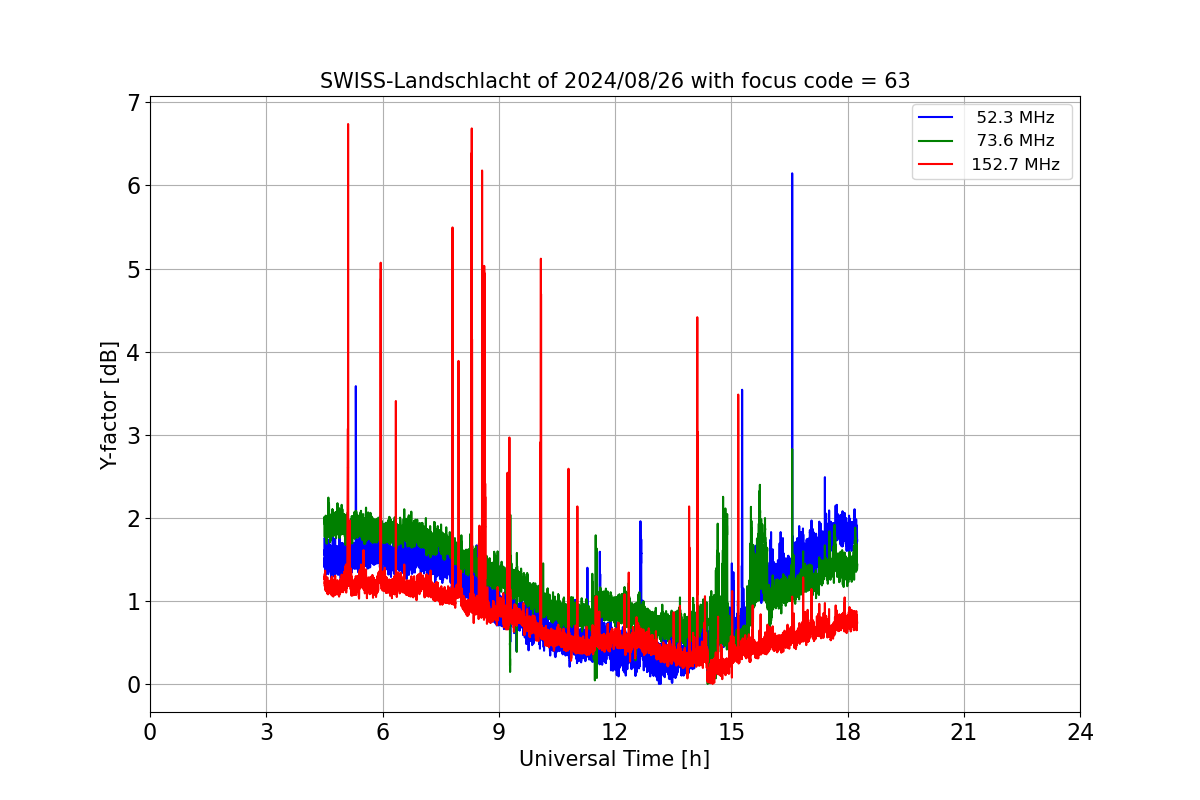Click x-axis tick label 21

[x=964, y=732]
